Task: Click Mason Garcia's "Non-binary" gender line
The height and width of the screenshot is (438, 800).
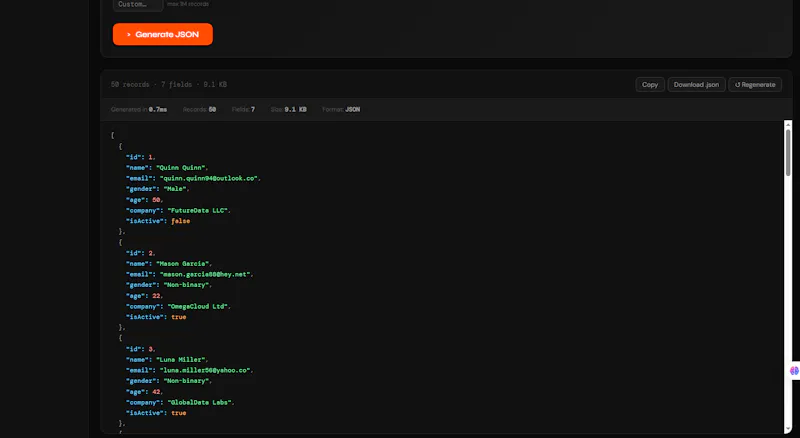Action: pyautogui.click(x=169, y=285)
